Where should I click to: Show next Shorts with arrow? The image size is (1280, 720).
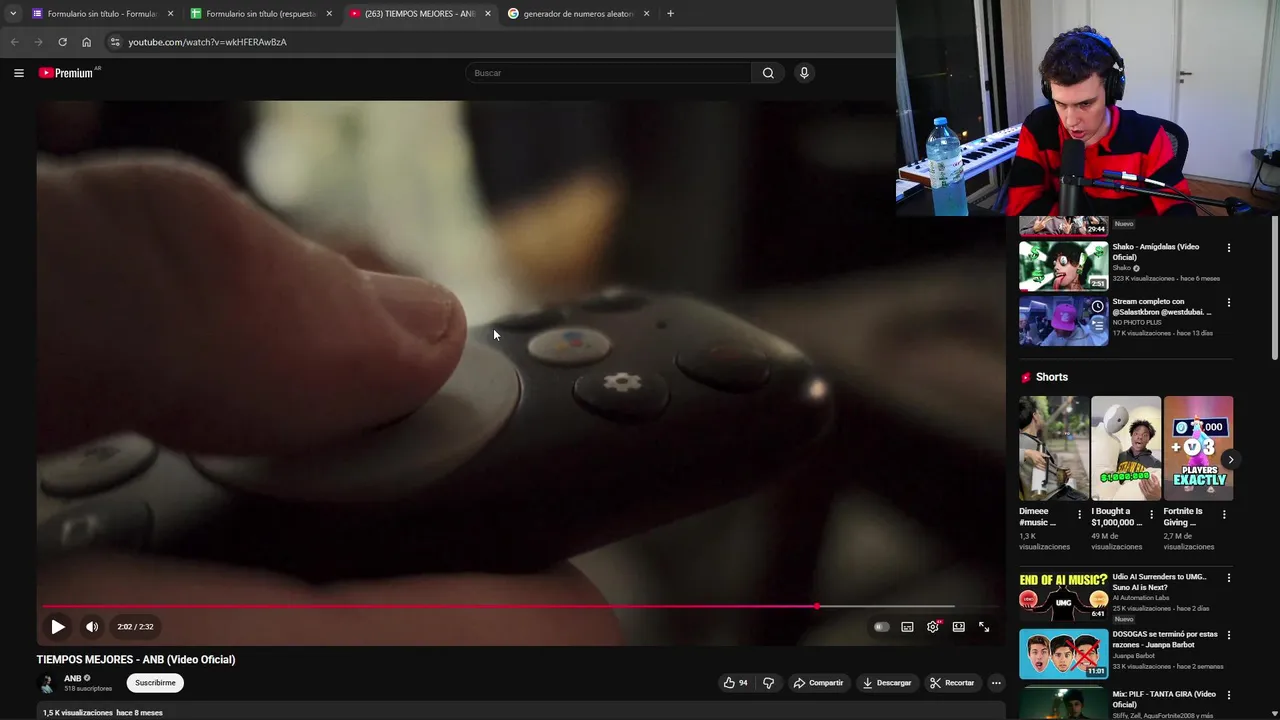(x=1231, y=459)
